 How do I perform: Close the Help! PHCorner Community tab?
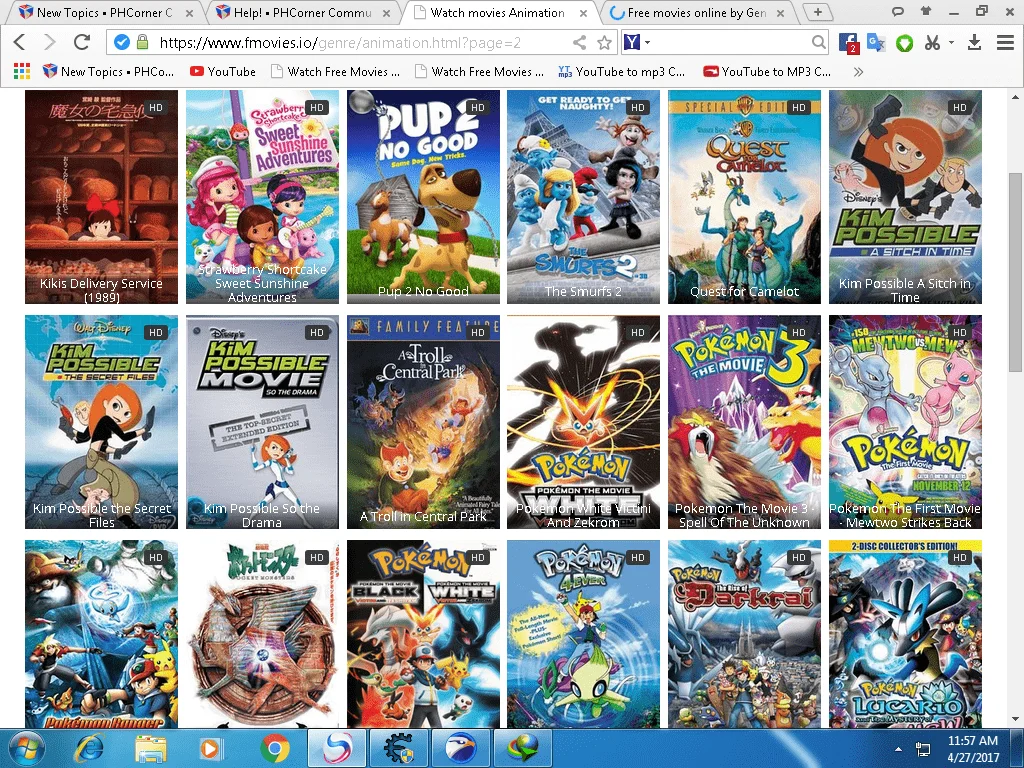pyautogui.click(x=387, y=13)
